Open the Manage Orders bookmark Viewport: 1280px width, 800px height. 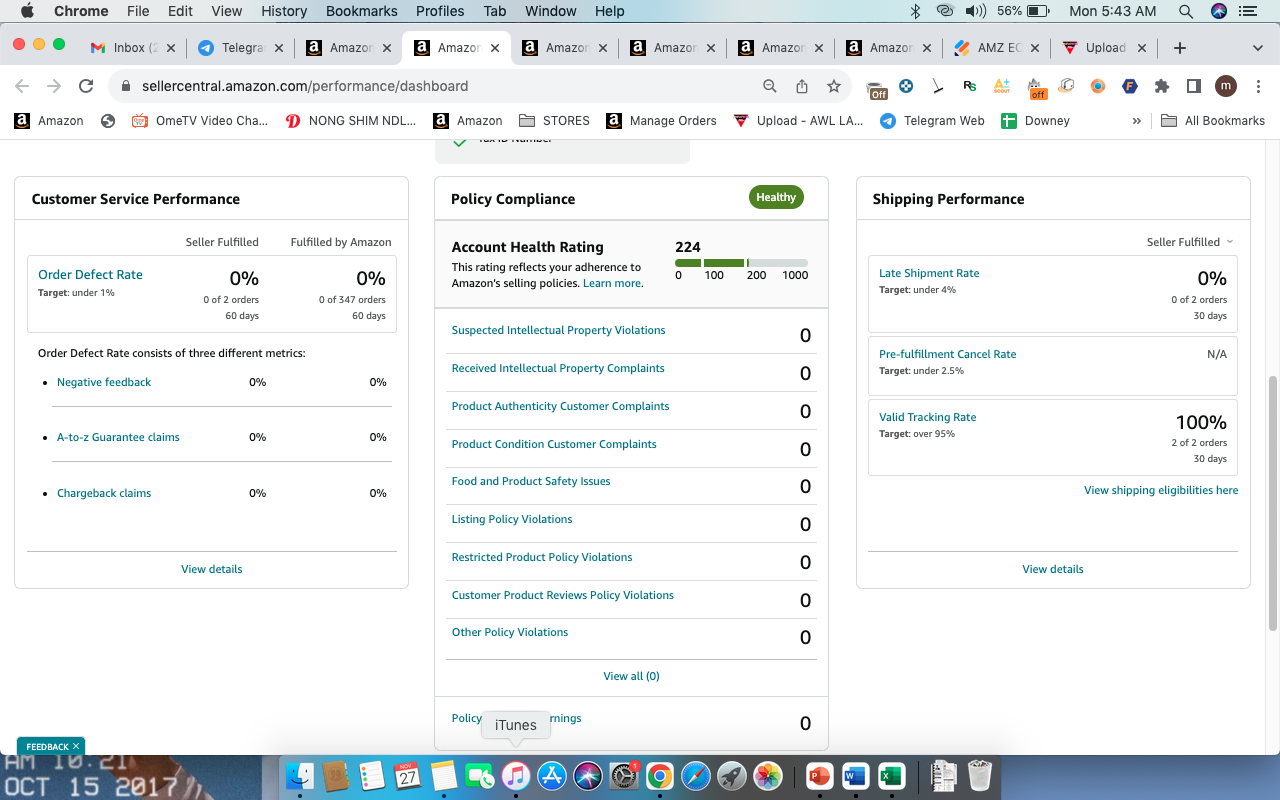click(x=661, y=121)
